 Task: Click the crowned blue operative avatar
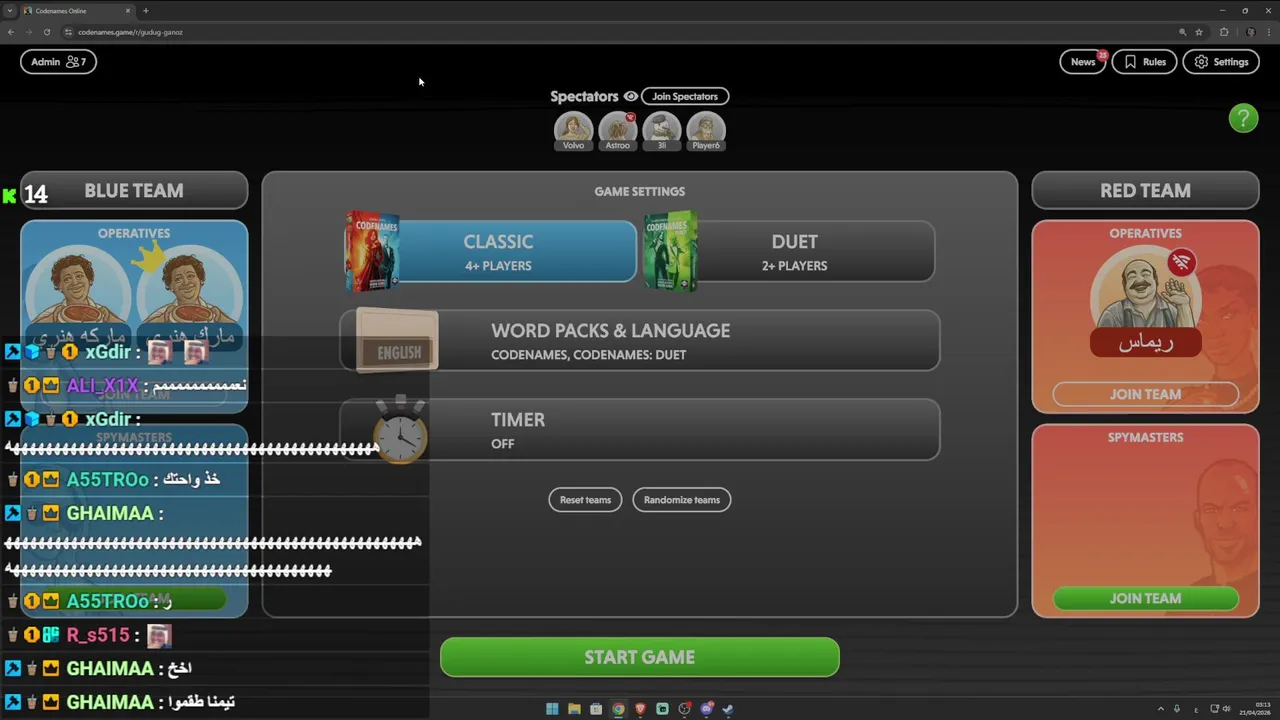[x=190, y=290]
